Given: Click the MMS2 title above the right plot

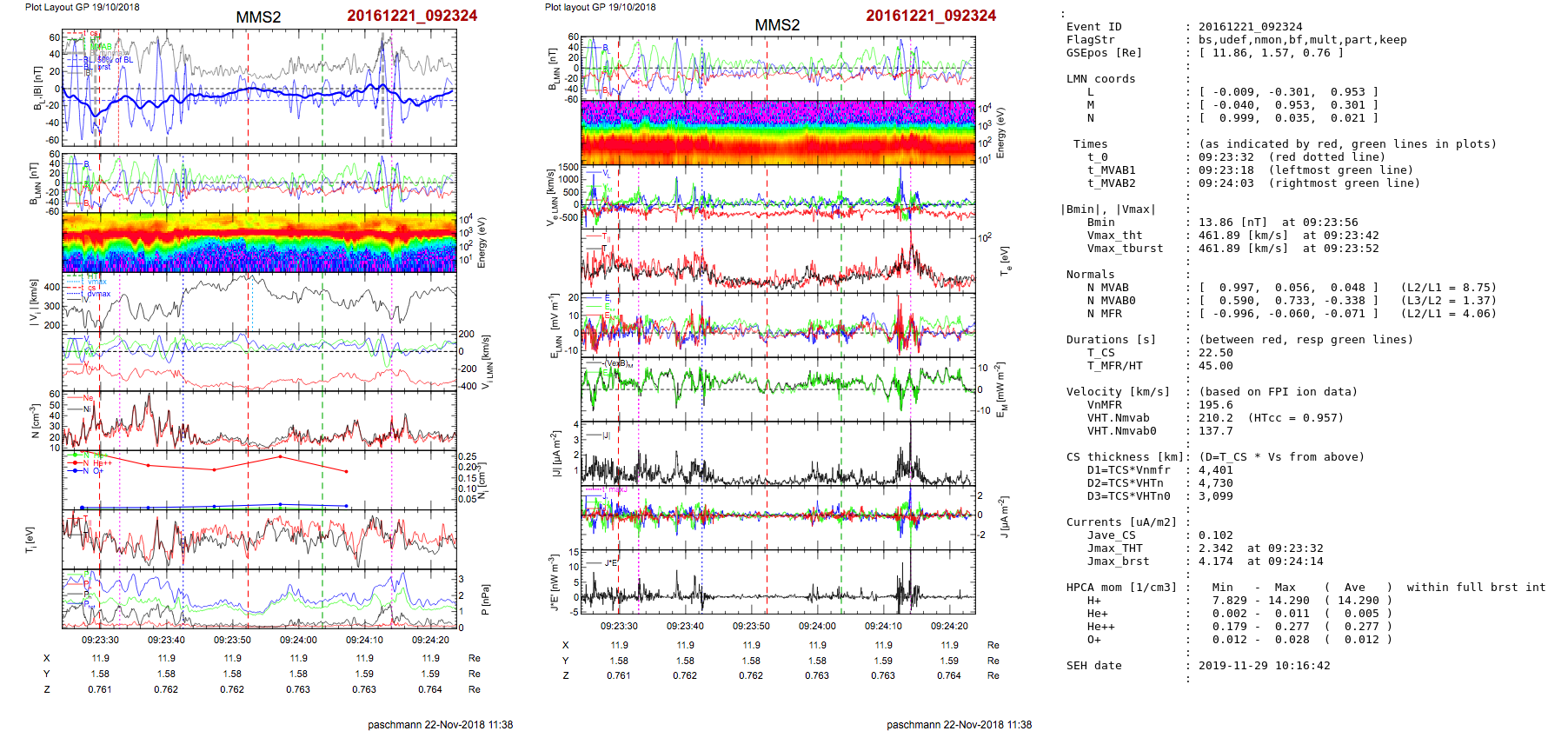Looking at the screenshot, I should (777, 25).
